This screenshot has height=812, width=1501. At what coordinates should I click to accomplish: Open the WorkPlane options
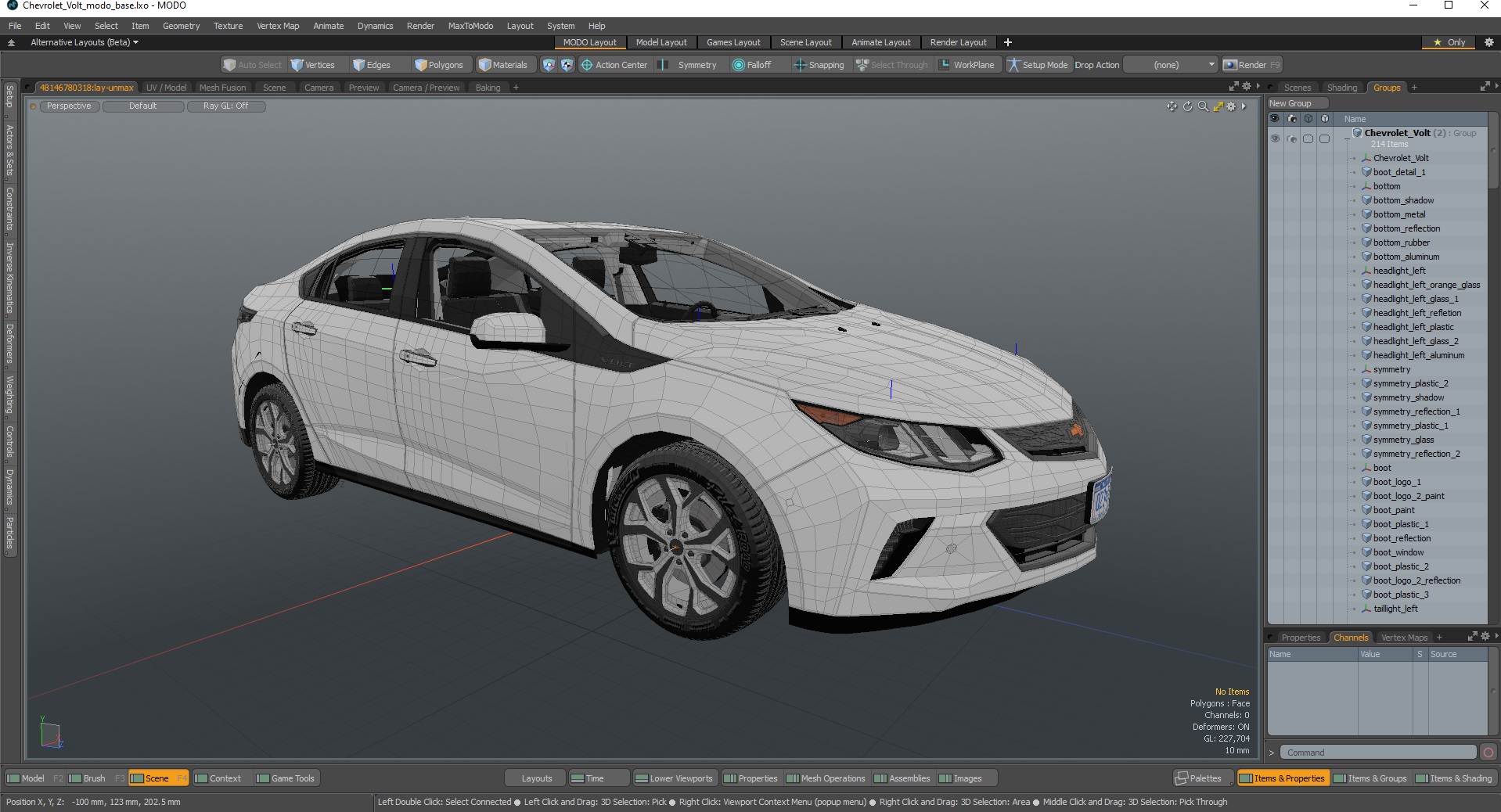coord(966,65)
